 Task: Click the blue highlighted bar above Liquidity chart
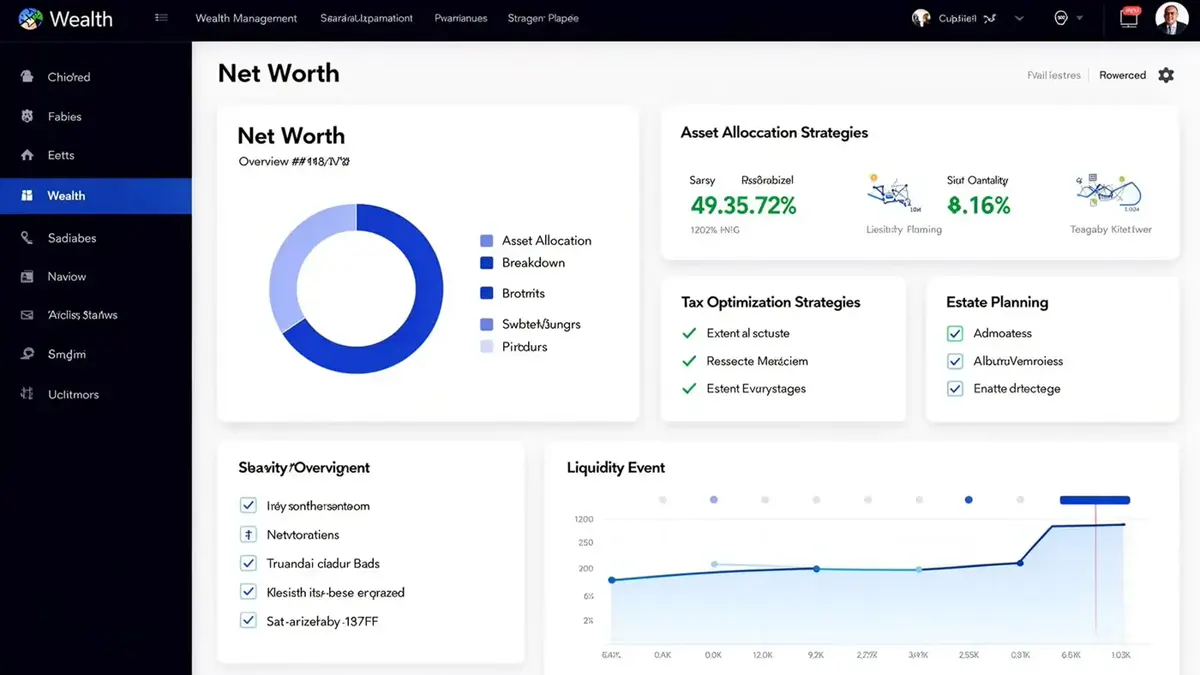pos(1095,500)
